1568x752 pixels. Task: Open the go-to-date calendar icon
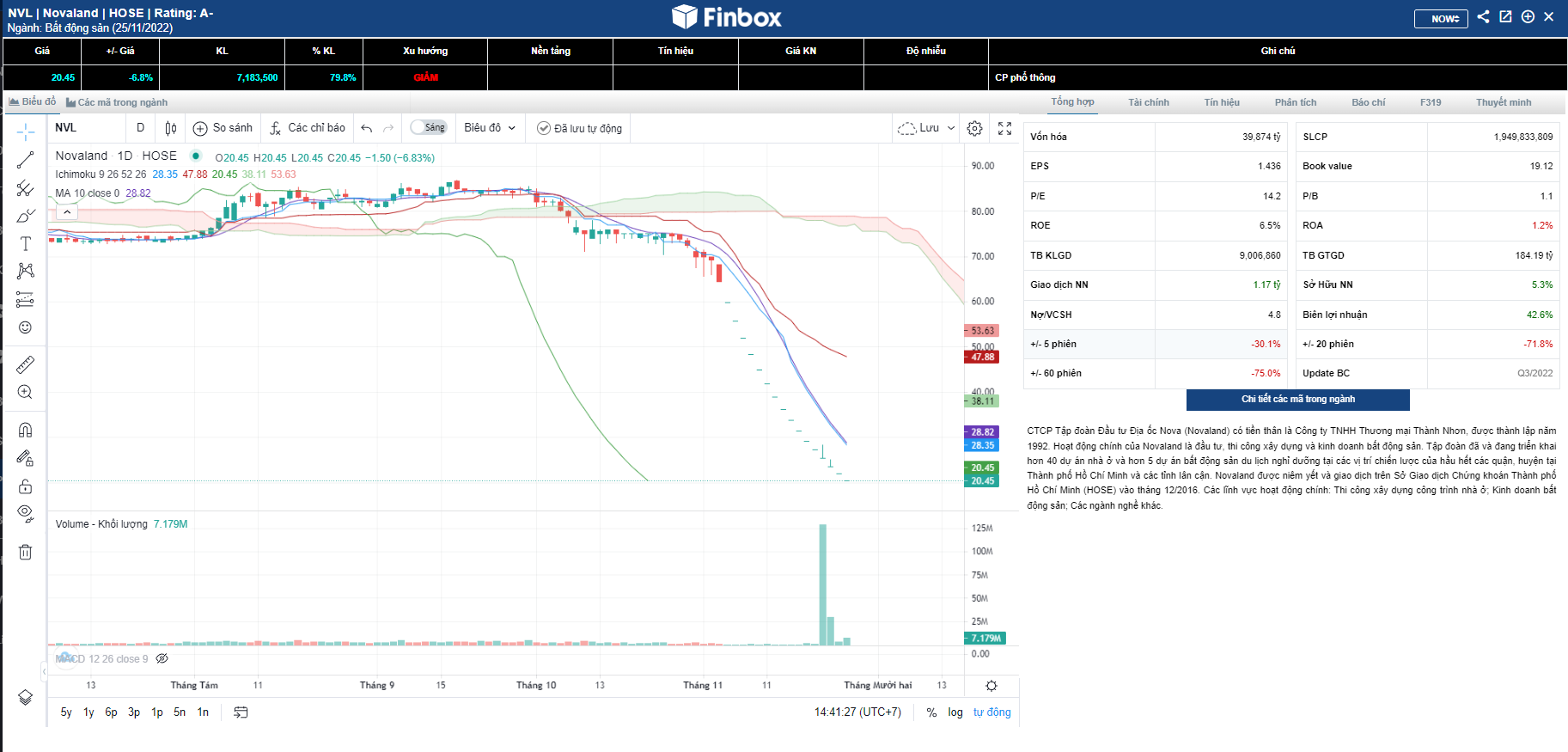[241, 712]
